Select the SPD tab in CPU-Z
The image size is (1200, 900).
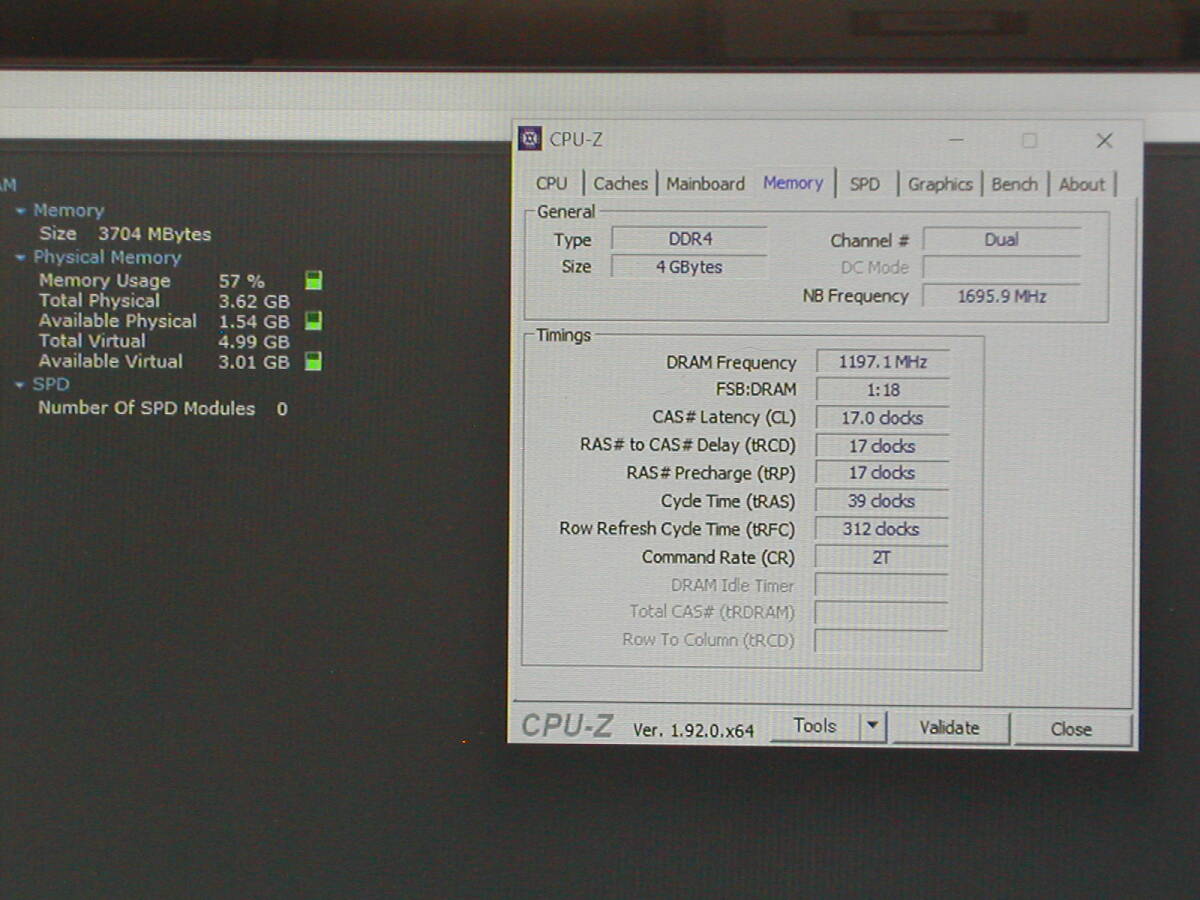pos(864,184)
